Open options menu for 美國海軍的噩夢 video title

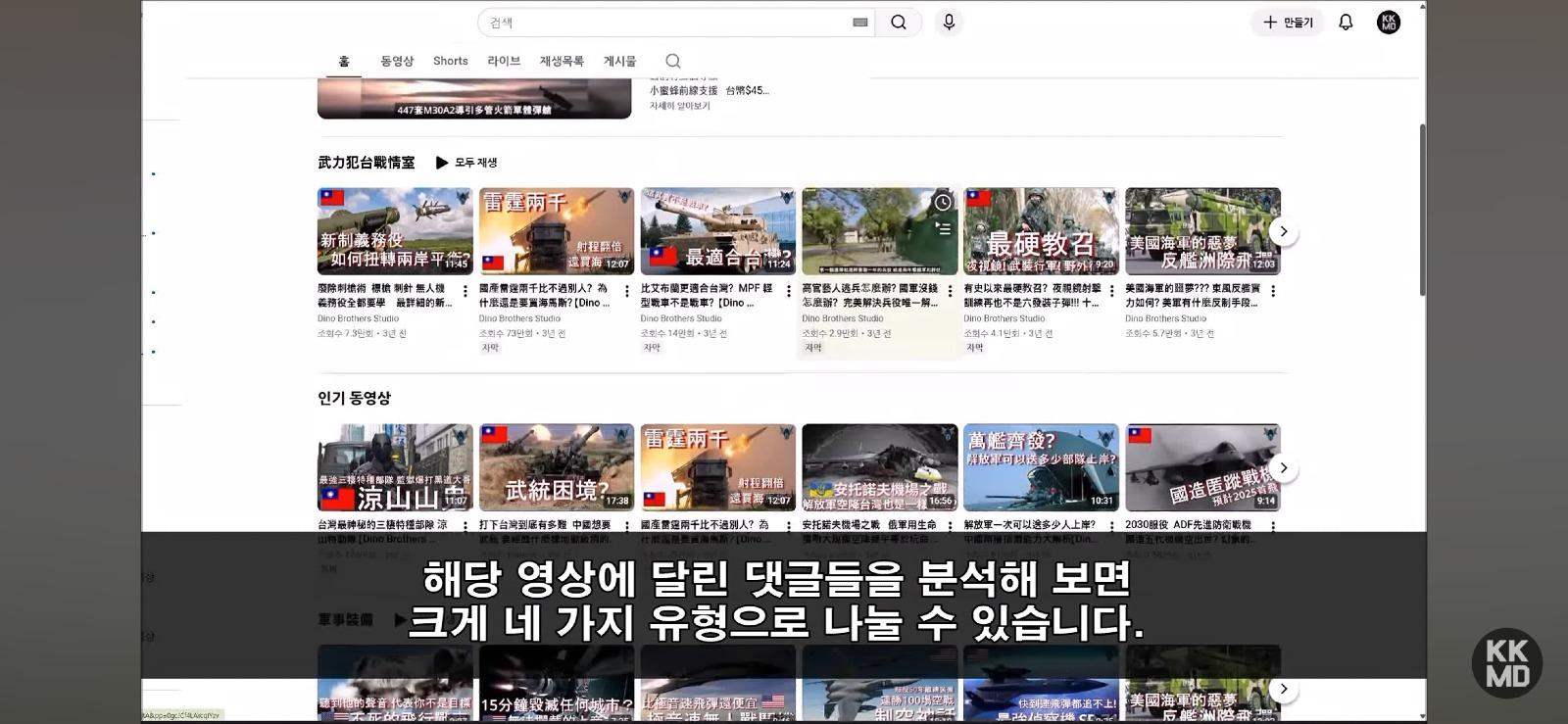[x=1273, y=291]
